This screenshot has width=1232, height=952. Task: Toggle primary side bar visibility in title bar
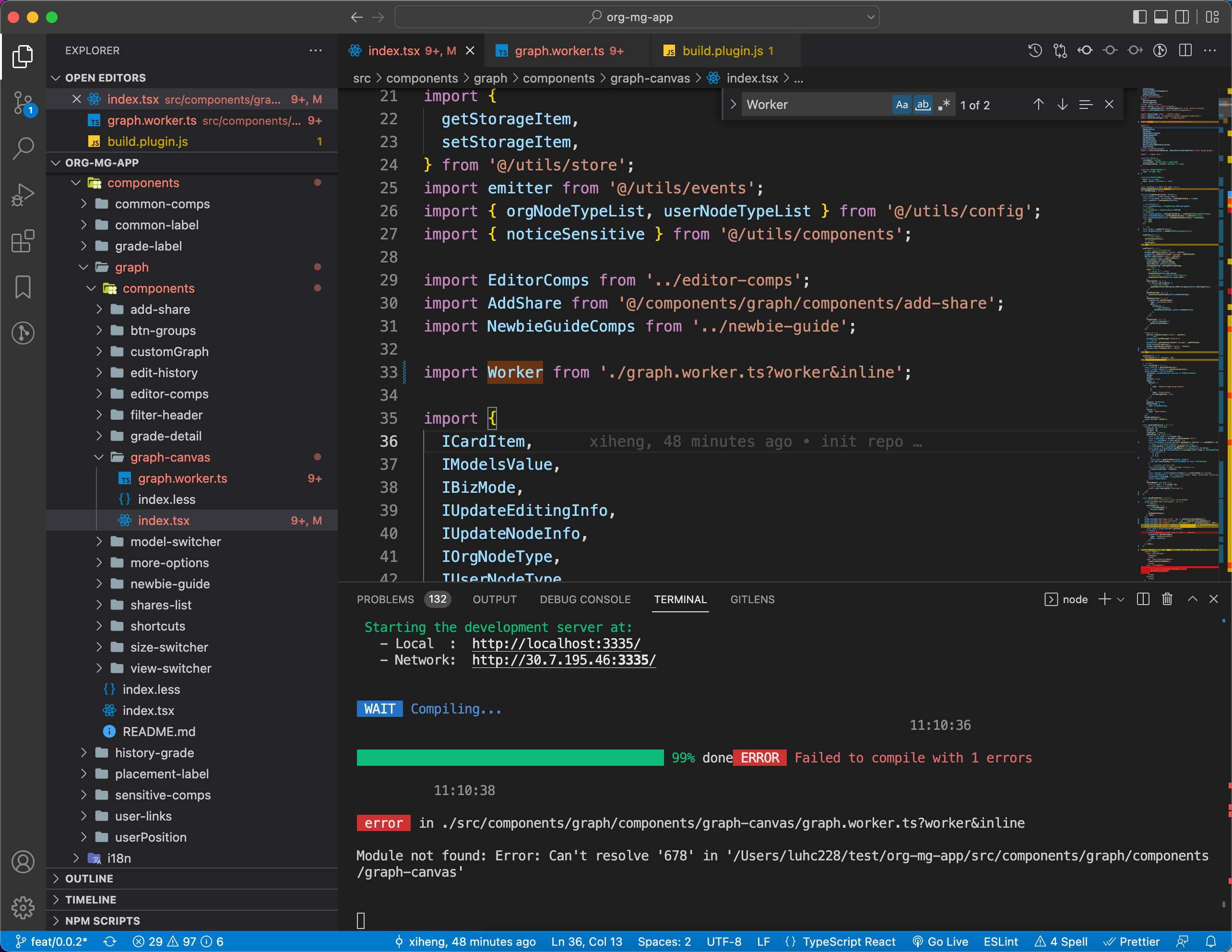[1139, 17]
